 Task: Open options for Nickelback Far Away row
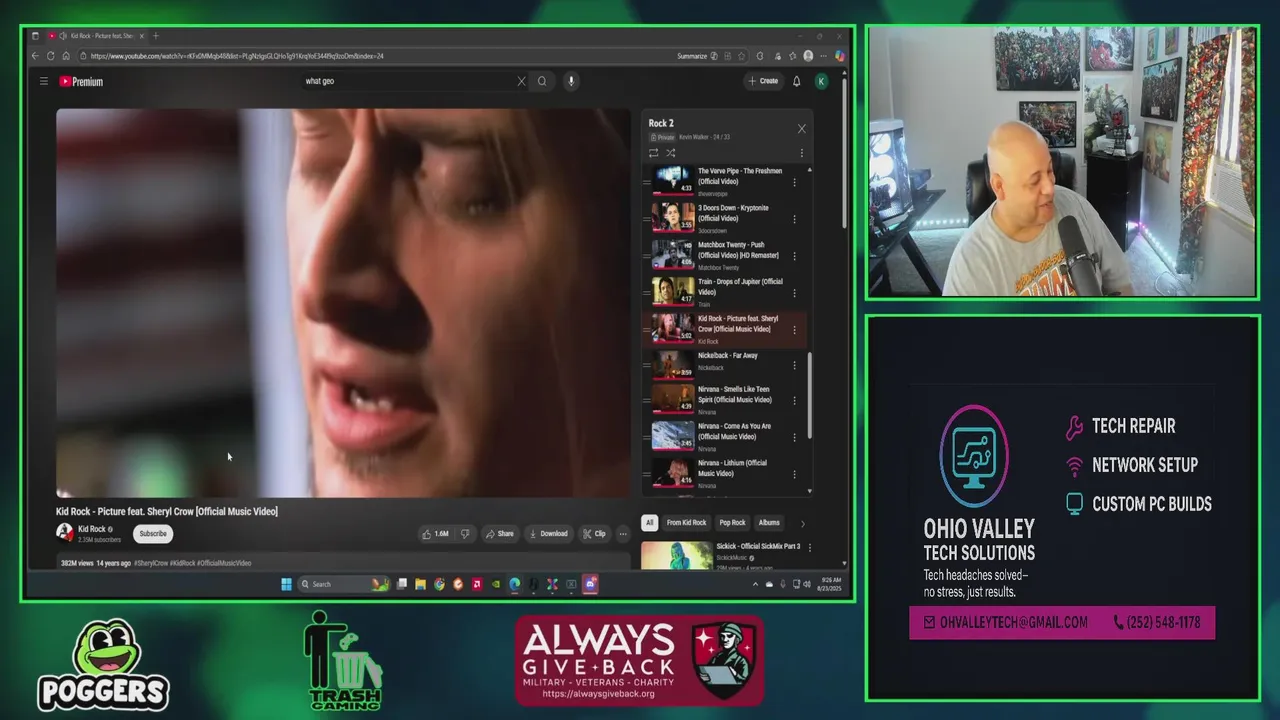(795, 367)
